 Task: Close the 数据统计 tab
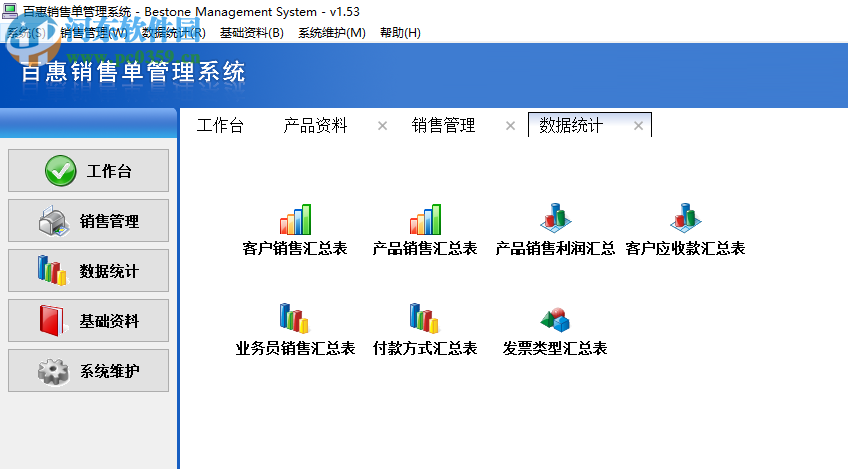pyautogui.click(x=638, y=126)
